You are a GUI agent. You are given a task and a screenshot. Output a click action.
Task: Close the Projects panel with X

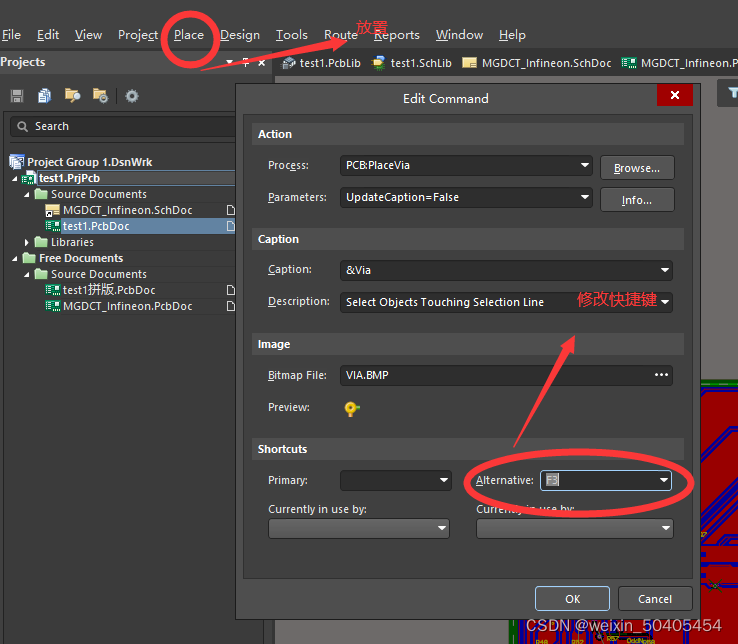tap(262, 63)
